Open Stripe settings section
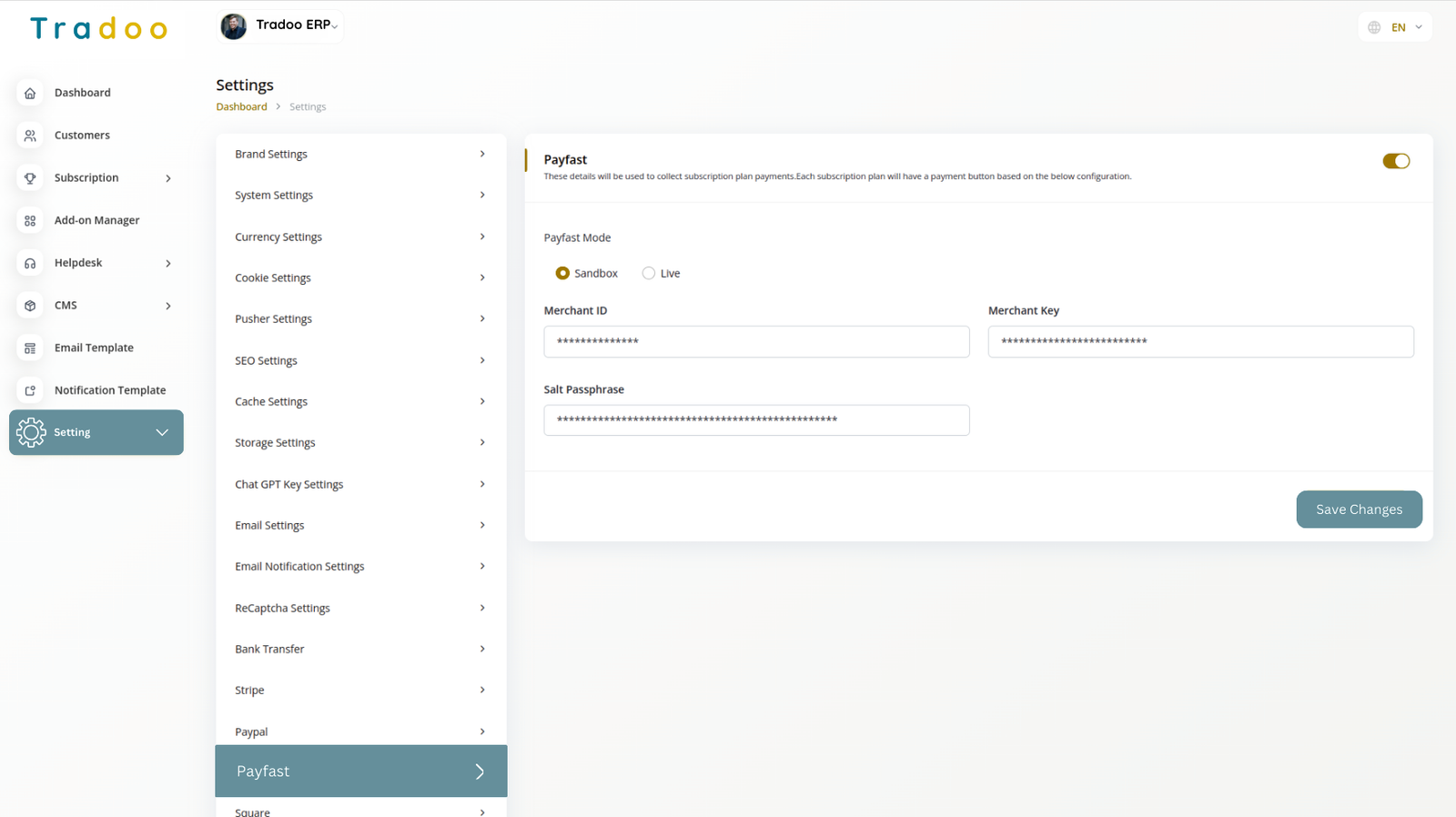 360,691
